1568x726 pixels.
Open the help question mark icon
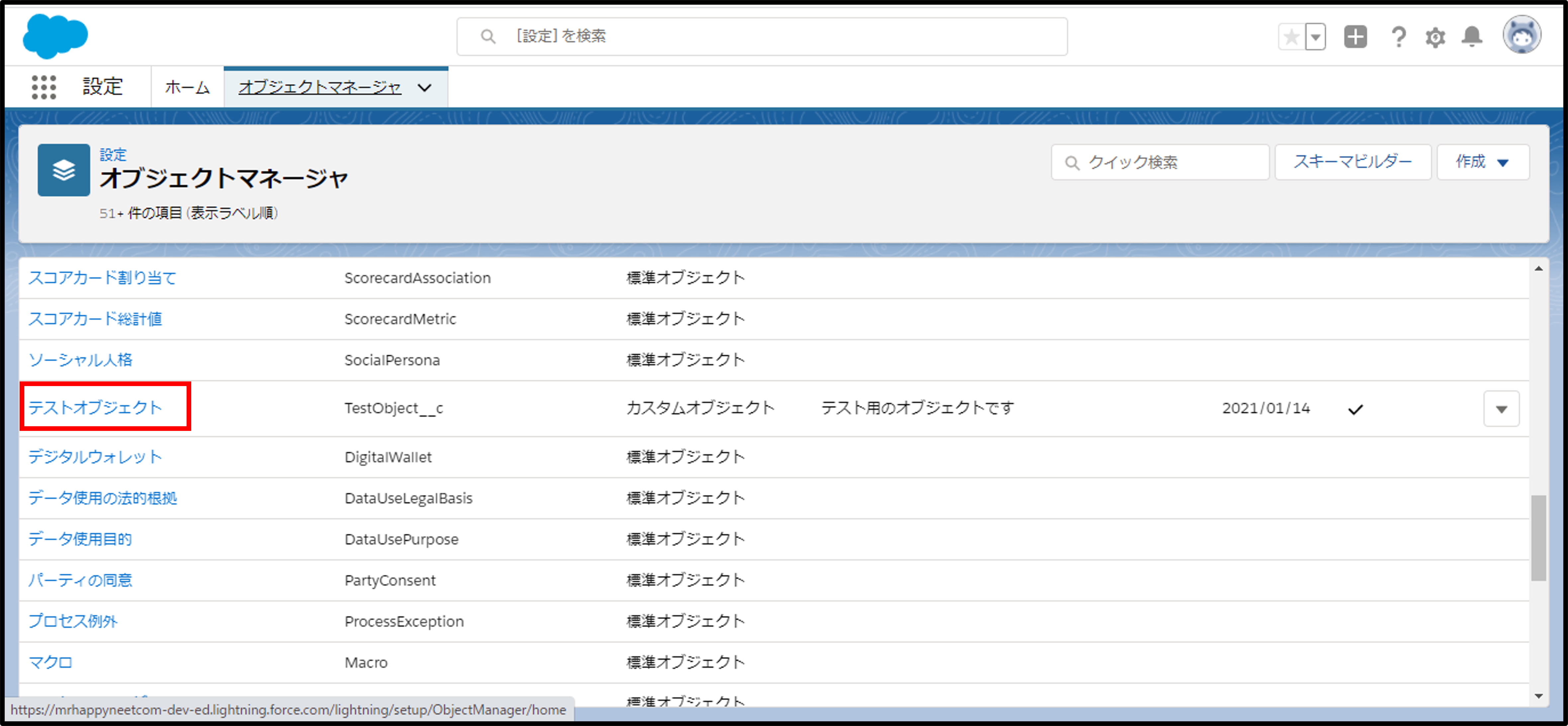coord(1398,37)
